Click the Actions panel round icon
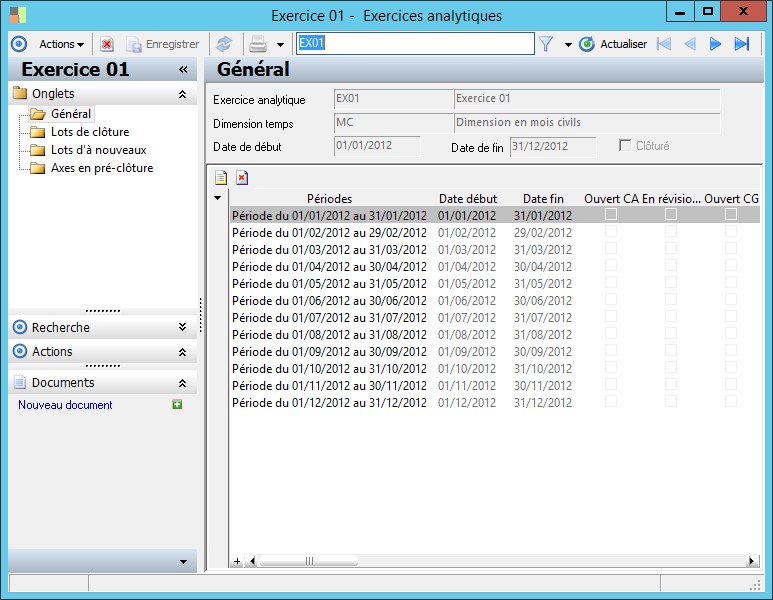 click(x=20, y=351)
